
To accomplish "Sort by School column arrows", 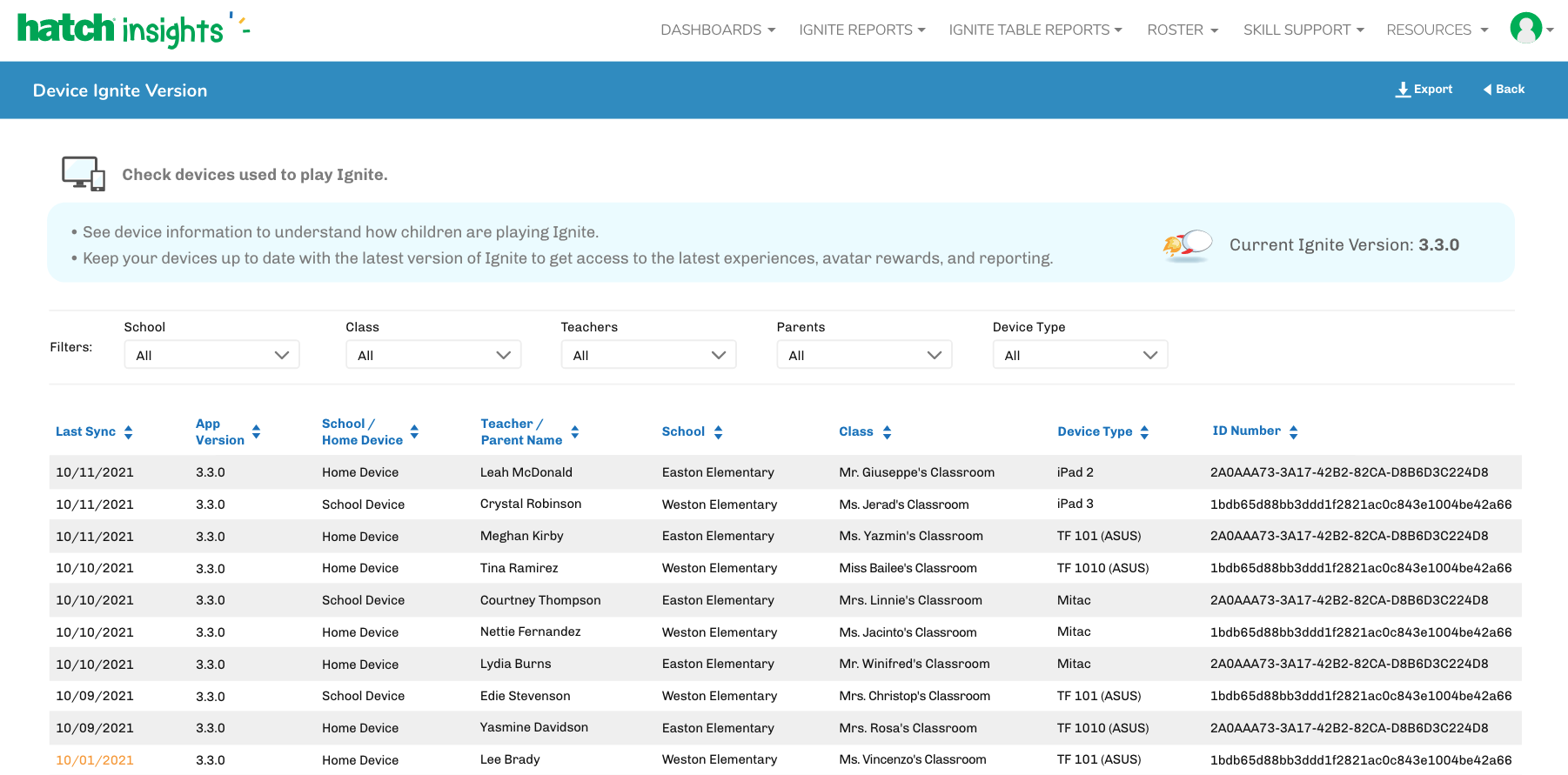I will tap(719, 432).
